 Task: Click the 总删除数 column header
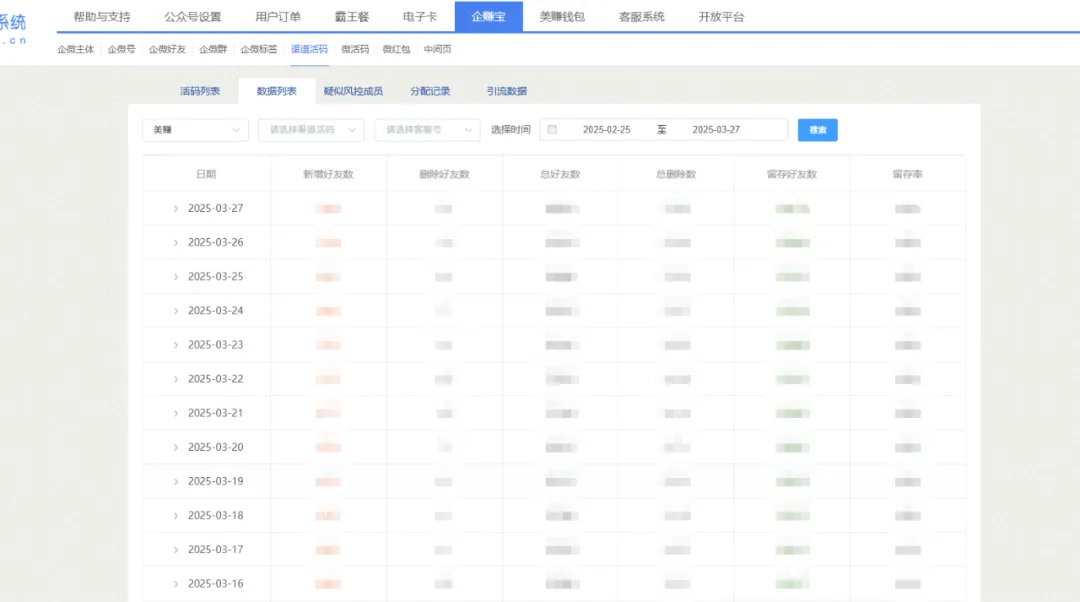pos(676,174)
